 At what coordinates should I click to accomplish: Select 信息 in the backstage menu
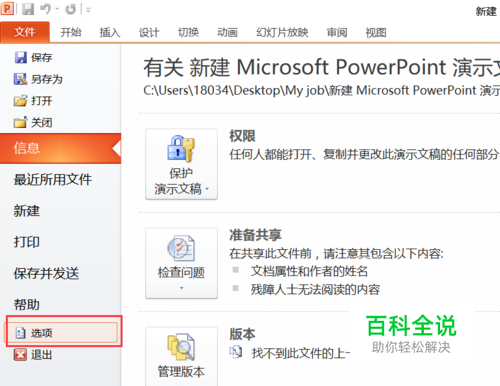click(60, 148)
